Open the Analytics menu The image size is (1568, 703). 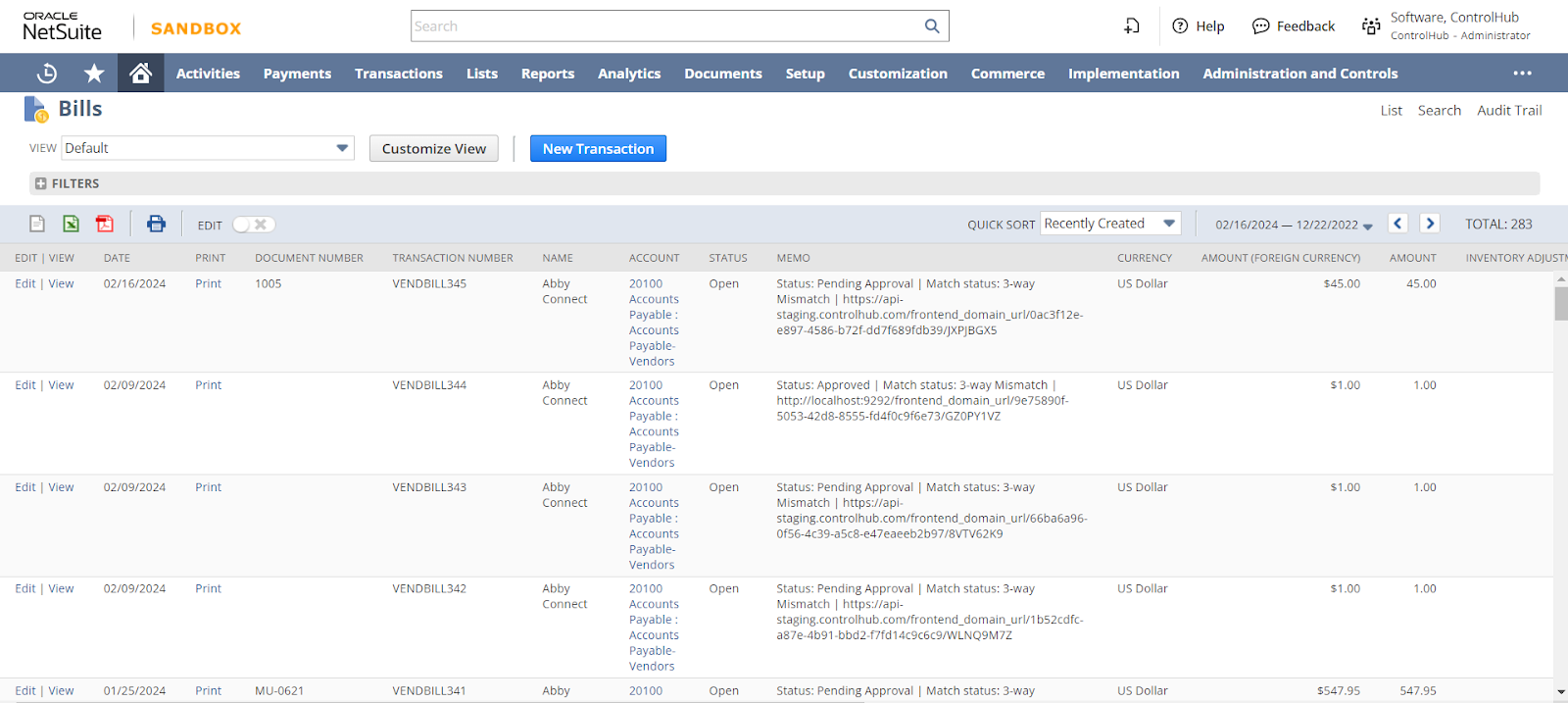point(629,74)
